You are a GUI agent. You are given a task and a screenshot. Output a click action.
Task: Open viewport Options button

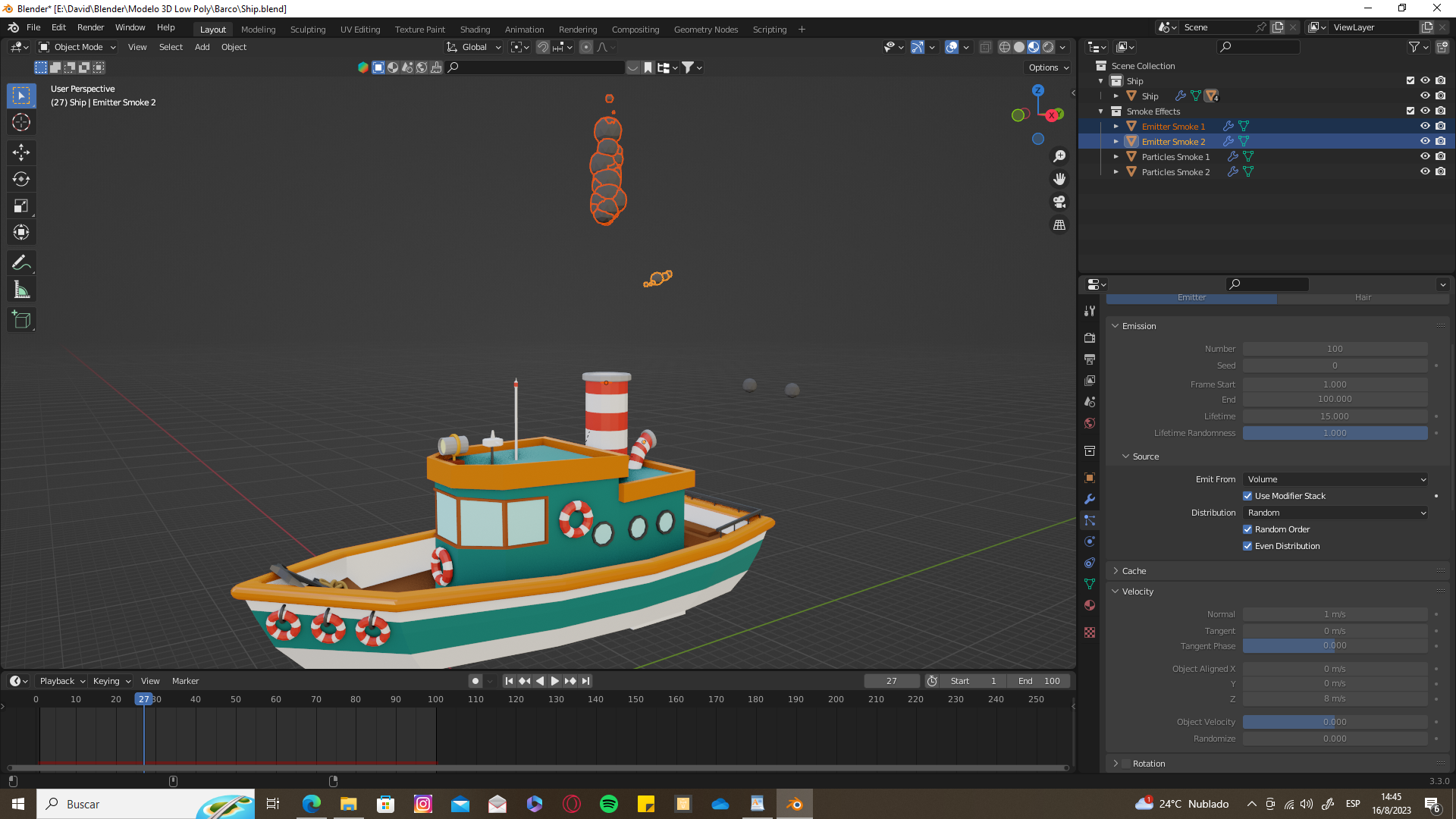coord(1048,67)
